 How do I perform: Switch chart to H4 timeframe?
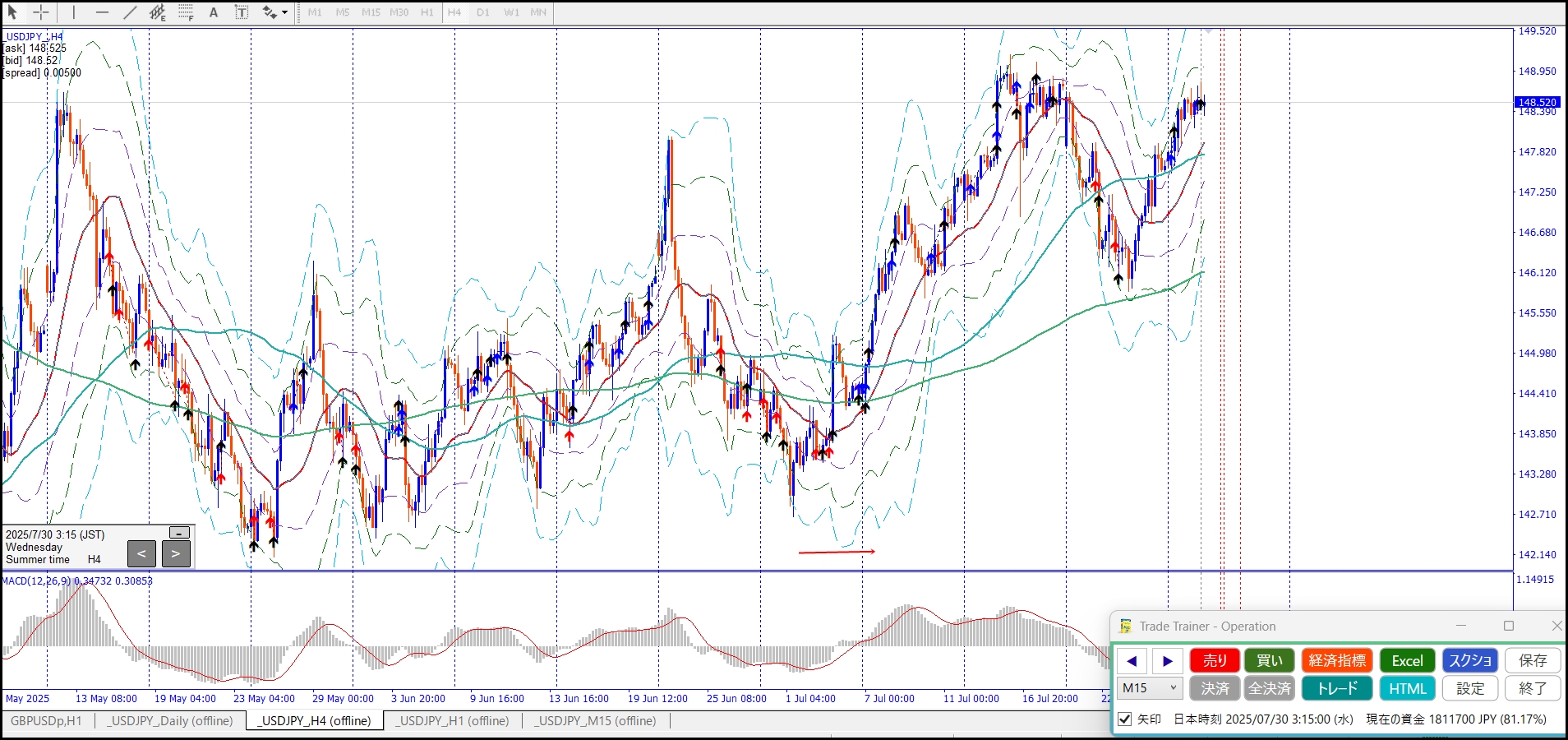click(454, 12)
